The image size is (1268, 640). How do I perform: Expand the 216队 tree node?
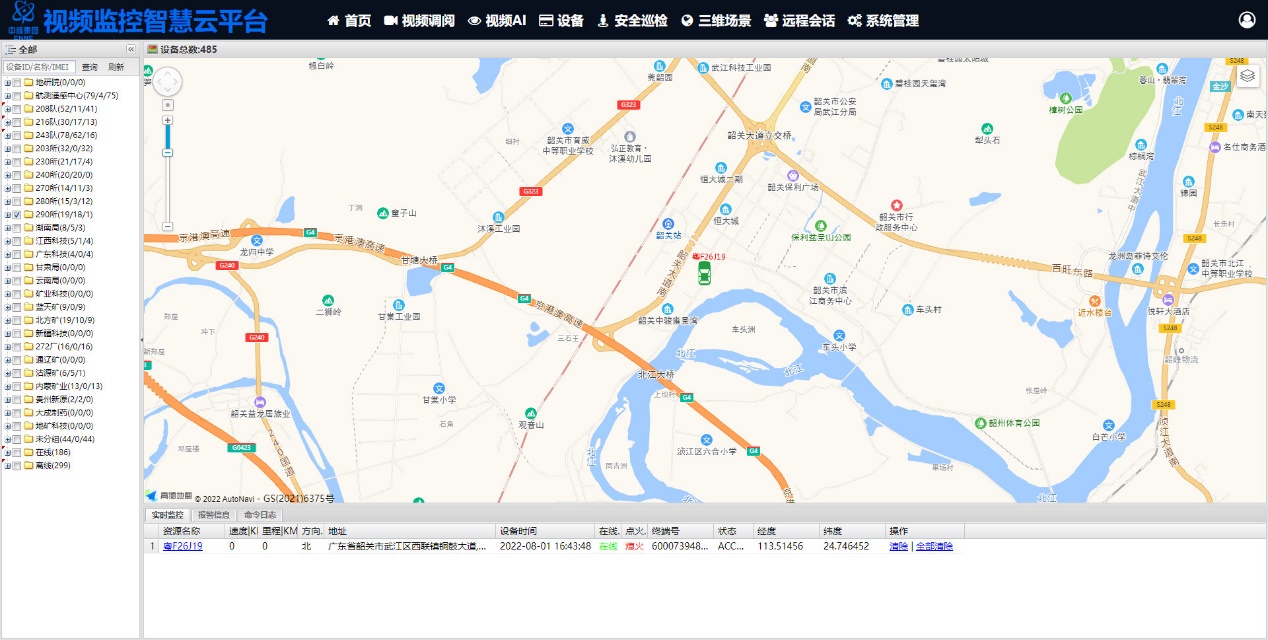pyautogui.click(x=7, y=122)
